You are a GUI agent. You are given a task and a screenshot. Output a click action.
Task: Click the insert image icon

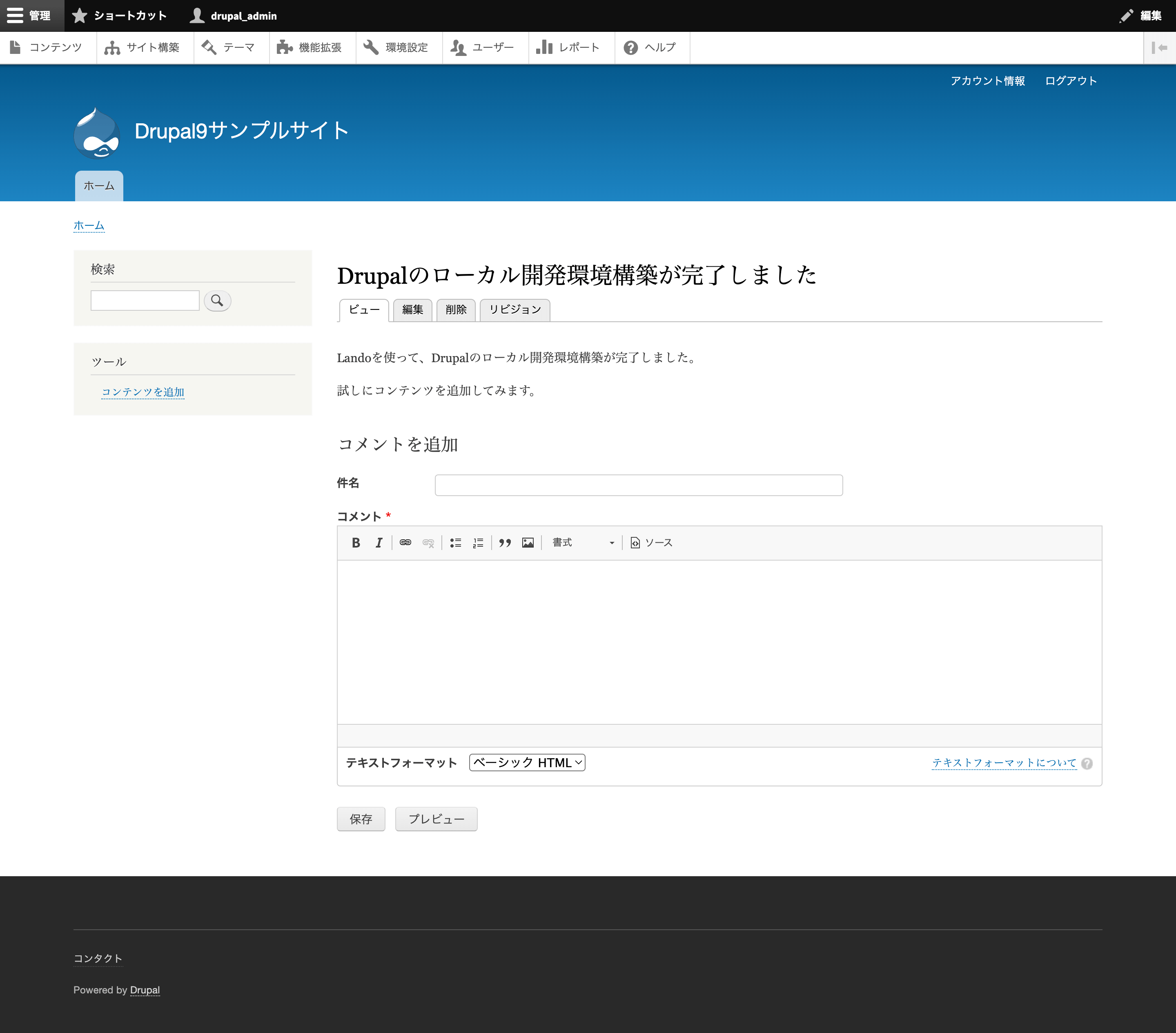coord(528,542)
